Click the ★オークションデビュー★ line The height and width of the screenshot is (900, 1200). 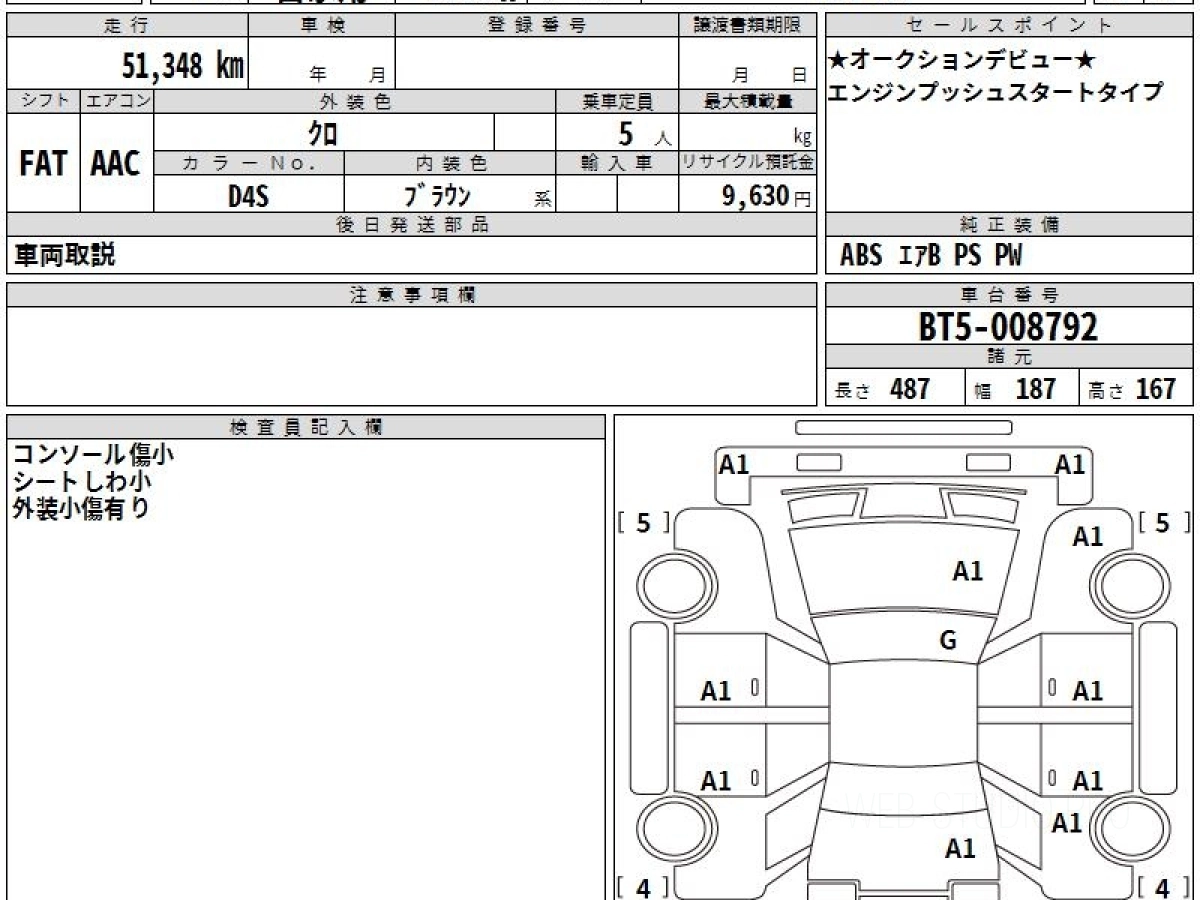click(x=961, y=60)
